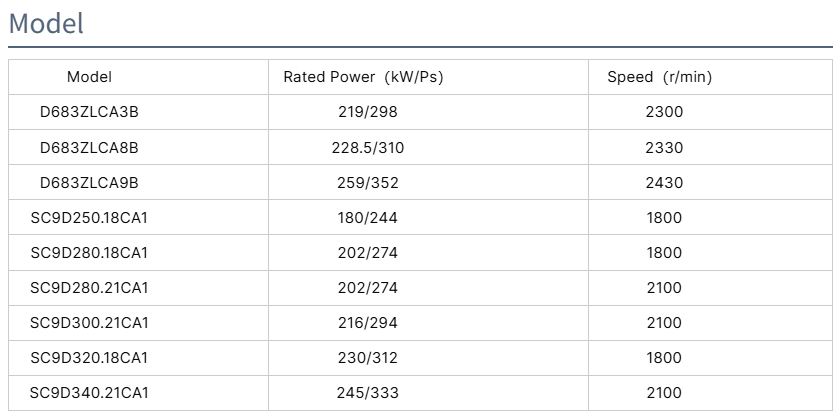Click the 2300 speed value
The image size is (840, 415).
click(664, 112)
